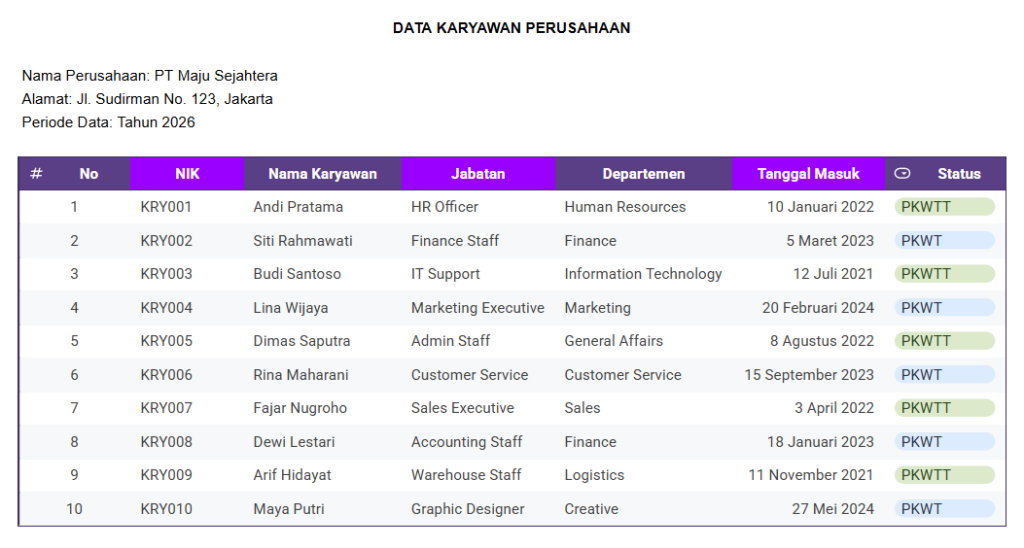This screenshot has height=548, width=1024.
Task: Select the Customer Service job title cell
Action: (469, 375)
